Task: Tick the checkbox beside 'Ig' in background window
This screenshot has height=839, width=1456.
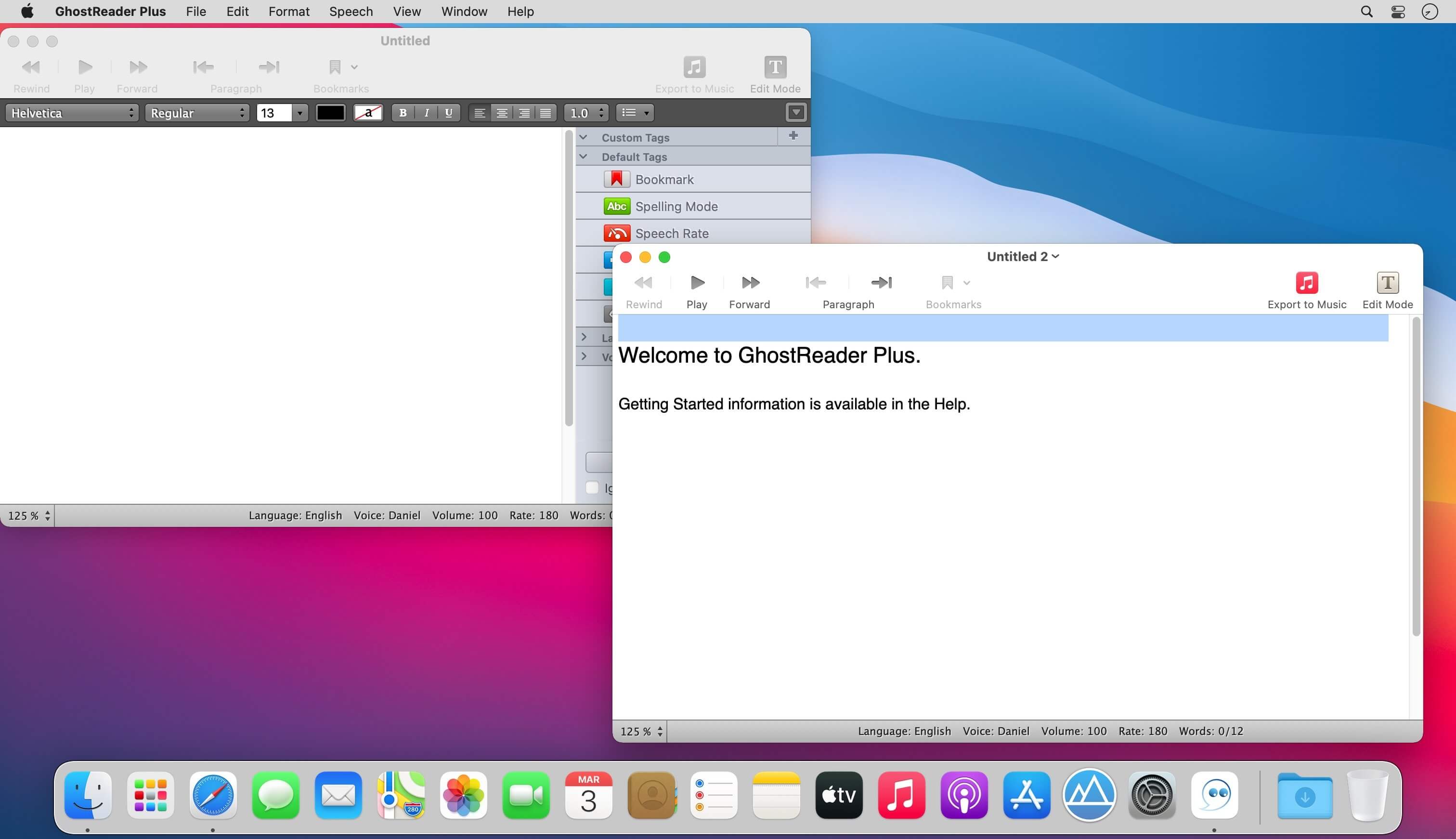Action: coord(592,487)
